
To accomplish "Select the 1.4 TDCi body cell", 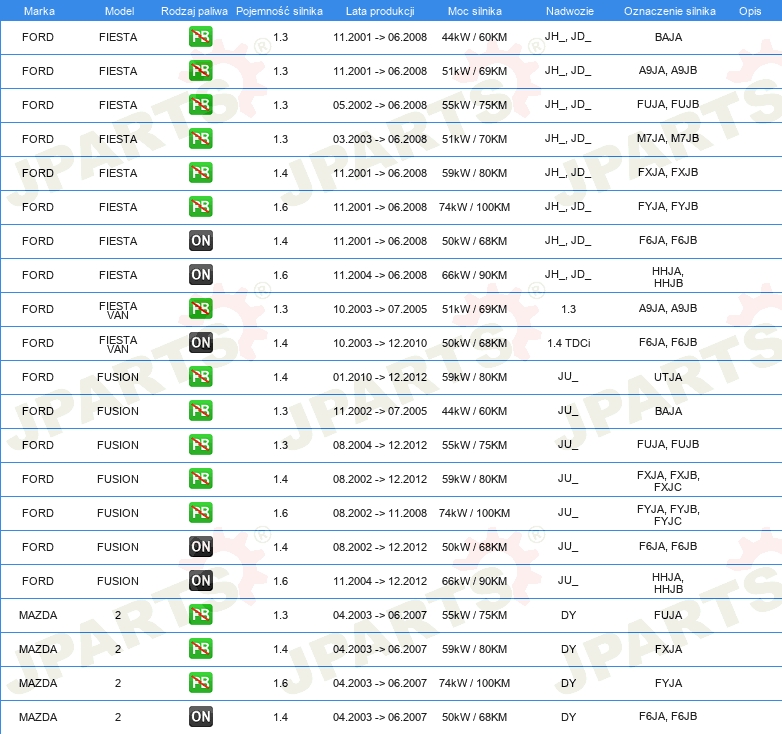I will click(569, 343).
